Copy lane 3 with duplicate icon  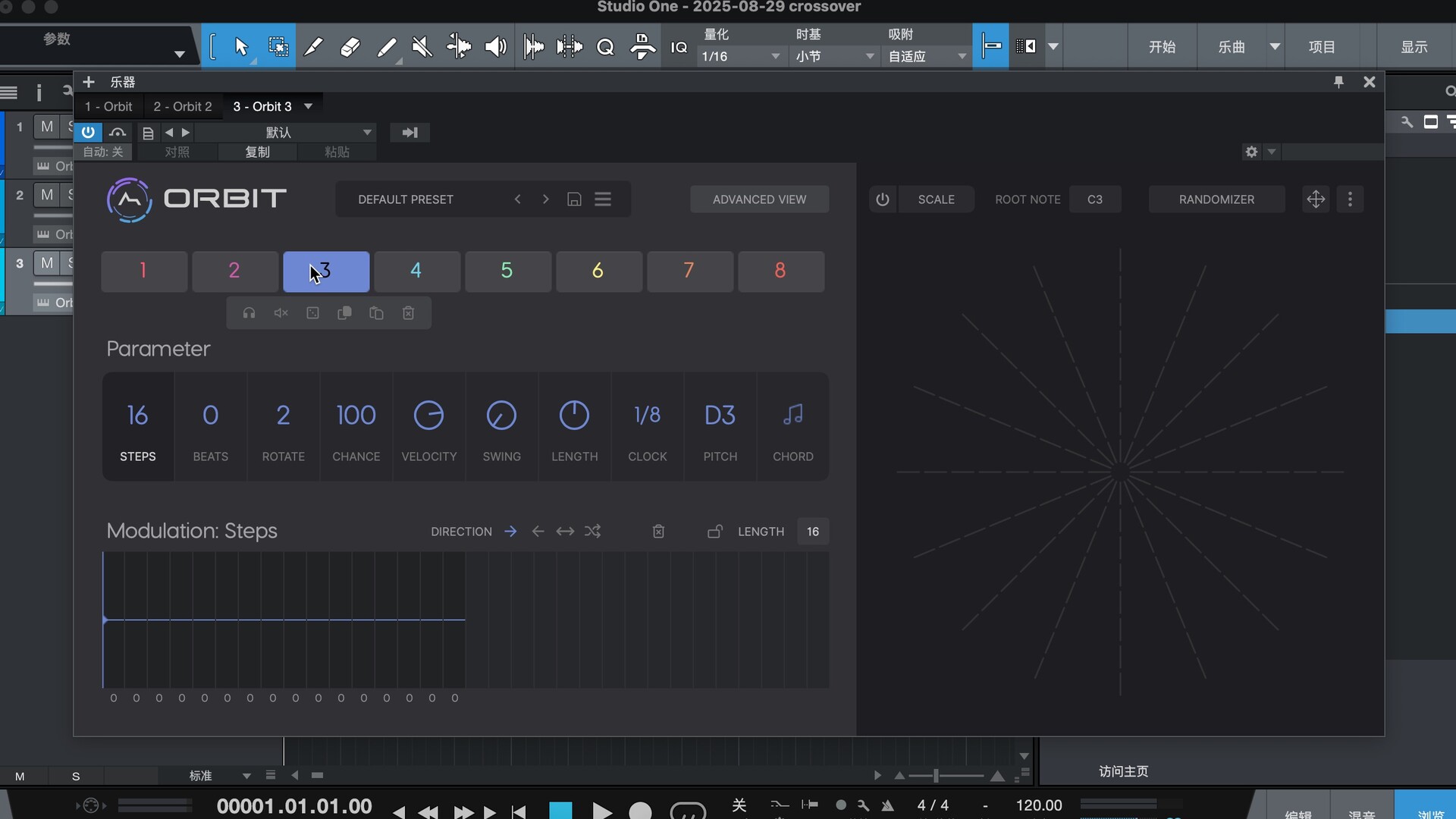[344, 313]
